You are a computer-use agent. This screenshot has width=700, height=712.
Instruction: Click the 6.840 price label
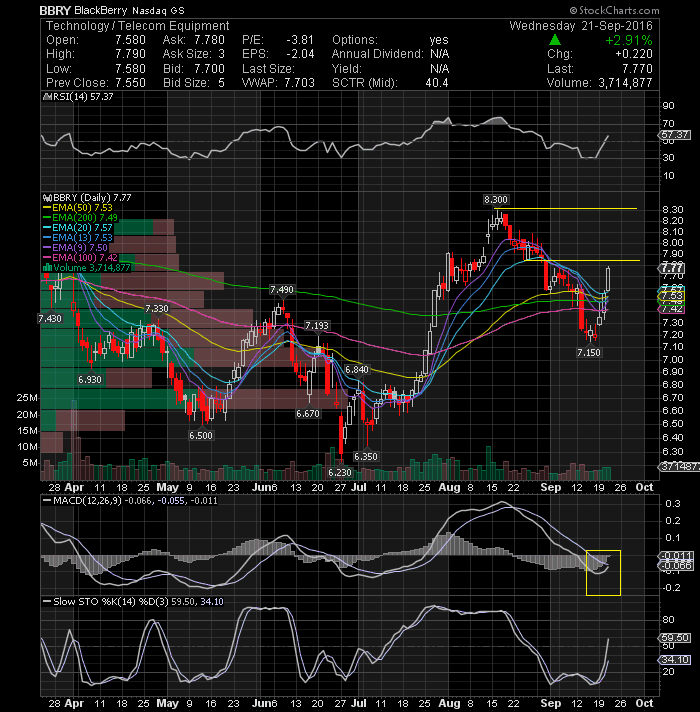[x=357, y=370]
